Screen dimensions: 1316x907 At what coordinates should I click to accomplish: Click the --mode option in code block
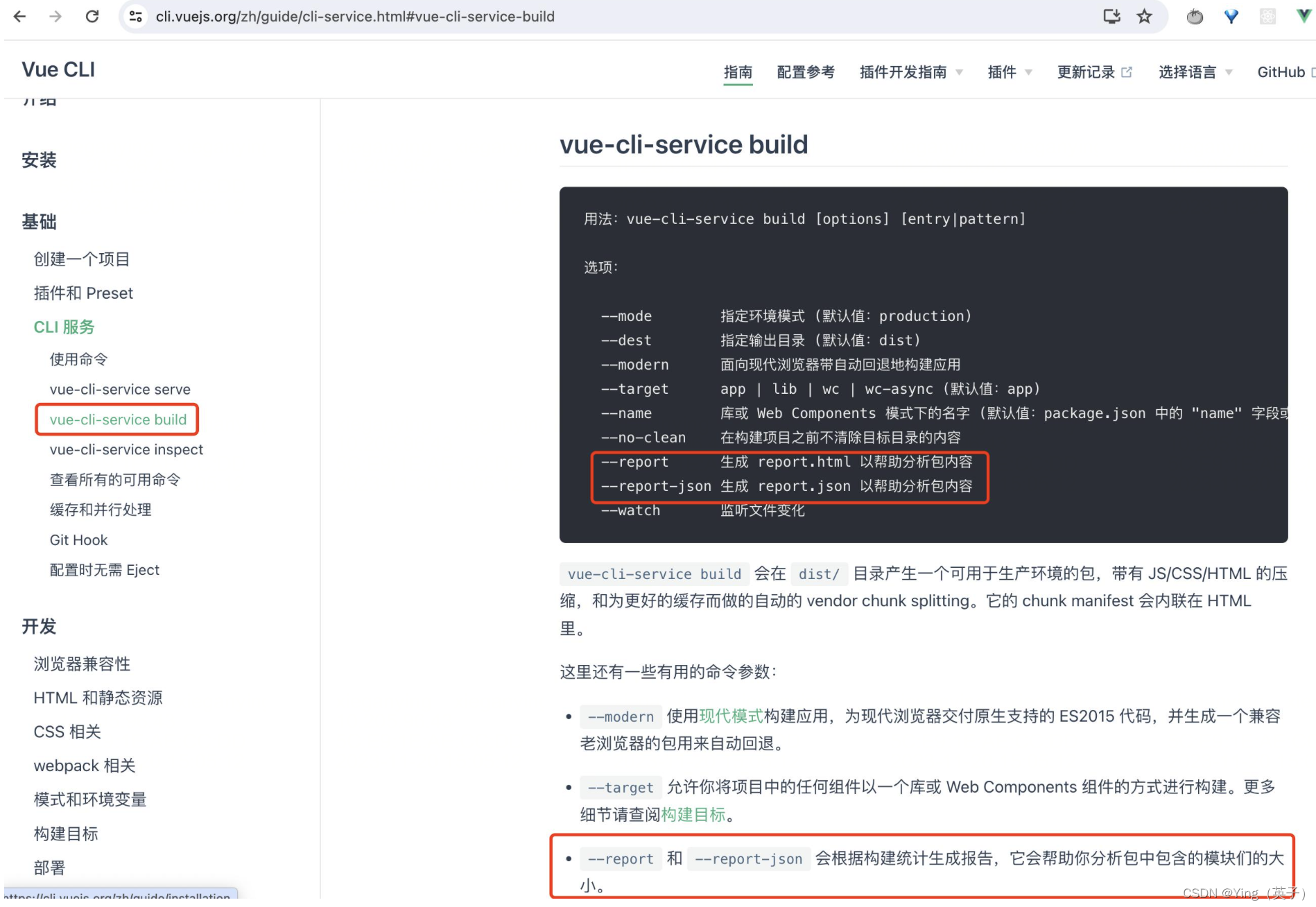pos(626,316)
